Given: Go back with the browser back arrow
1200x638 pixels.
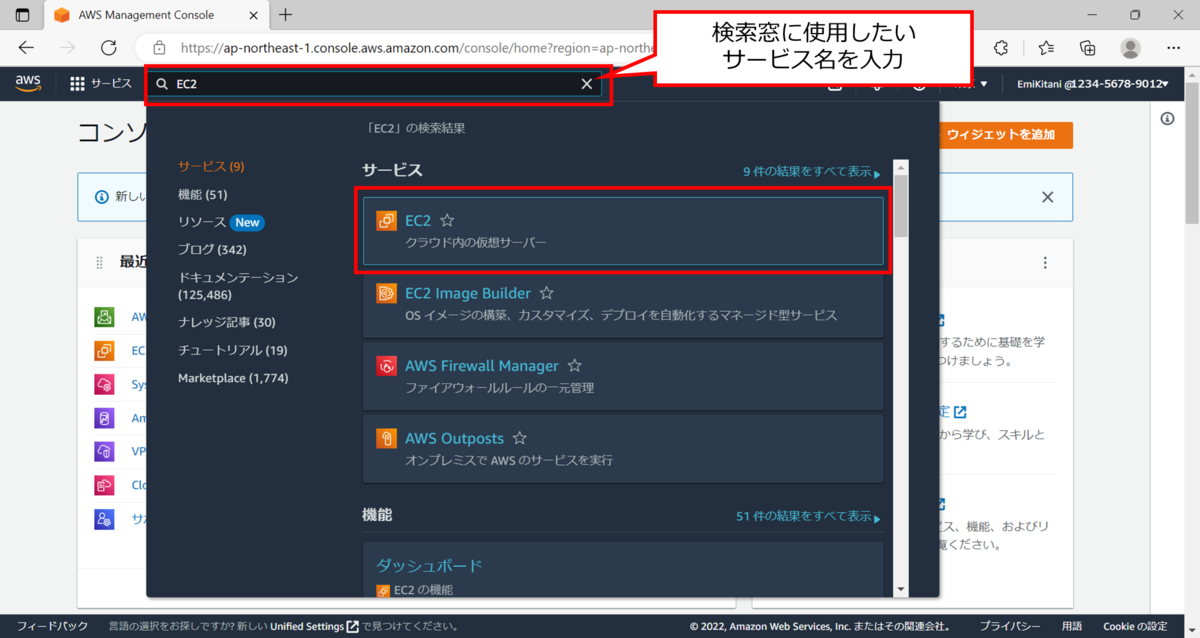Looking at the screenshot, I should [26, 48].
